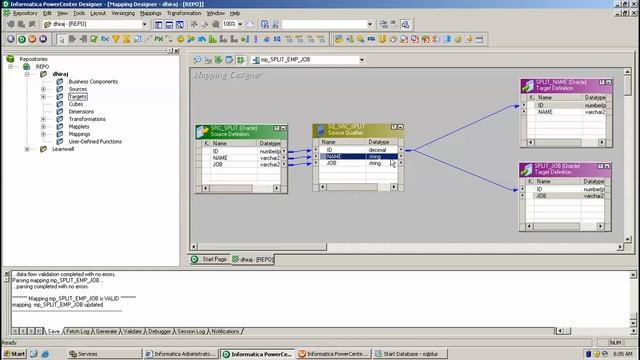The height and width of the screenshot is (360, 640).
Task: Switch to Services in the taskbar
Action: 104,354
